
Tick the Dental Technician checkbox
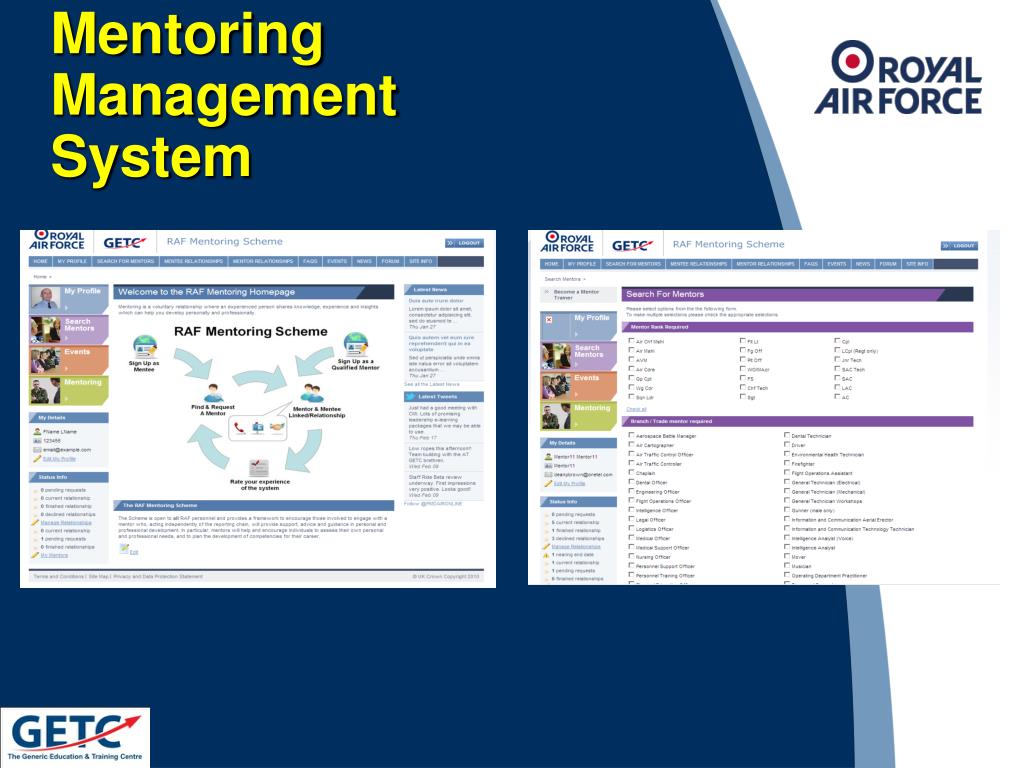point(787,434)
